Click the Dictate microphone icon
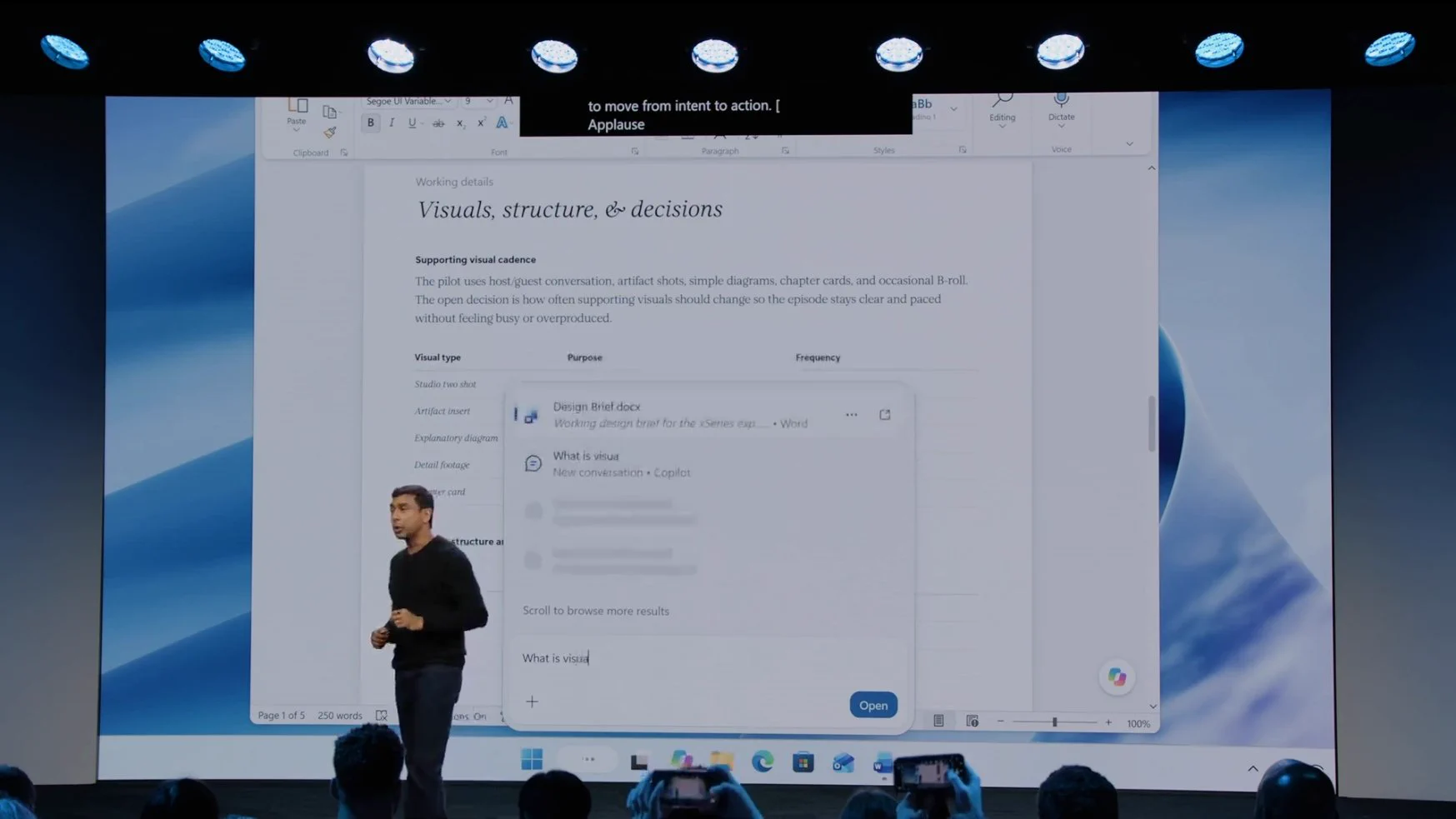The width and height of the screenshot is (1456, 819). [1061, 100]
